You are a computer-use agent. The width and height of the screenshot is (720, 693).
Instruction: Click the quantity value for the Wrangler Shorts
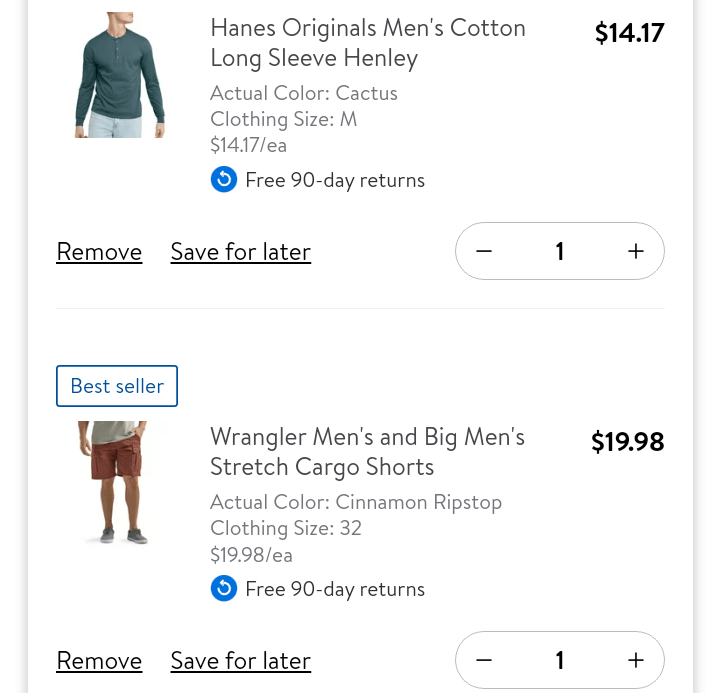tap(560, 660)
